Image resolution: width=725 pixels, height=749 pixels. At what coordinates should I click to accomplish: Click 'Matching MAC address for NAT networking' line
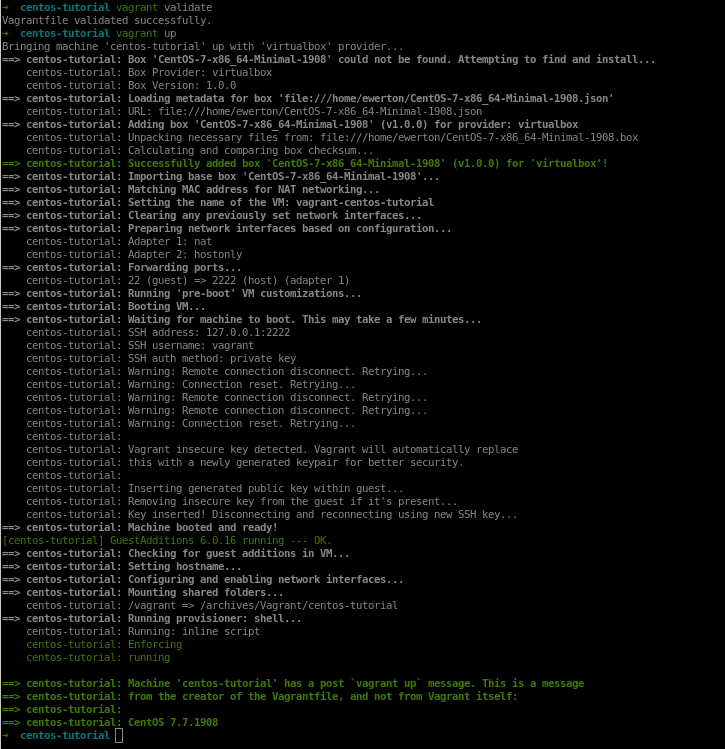point(191,190)
